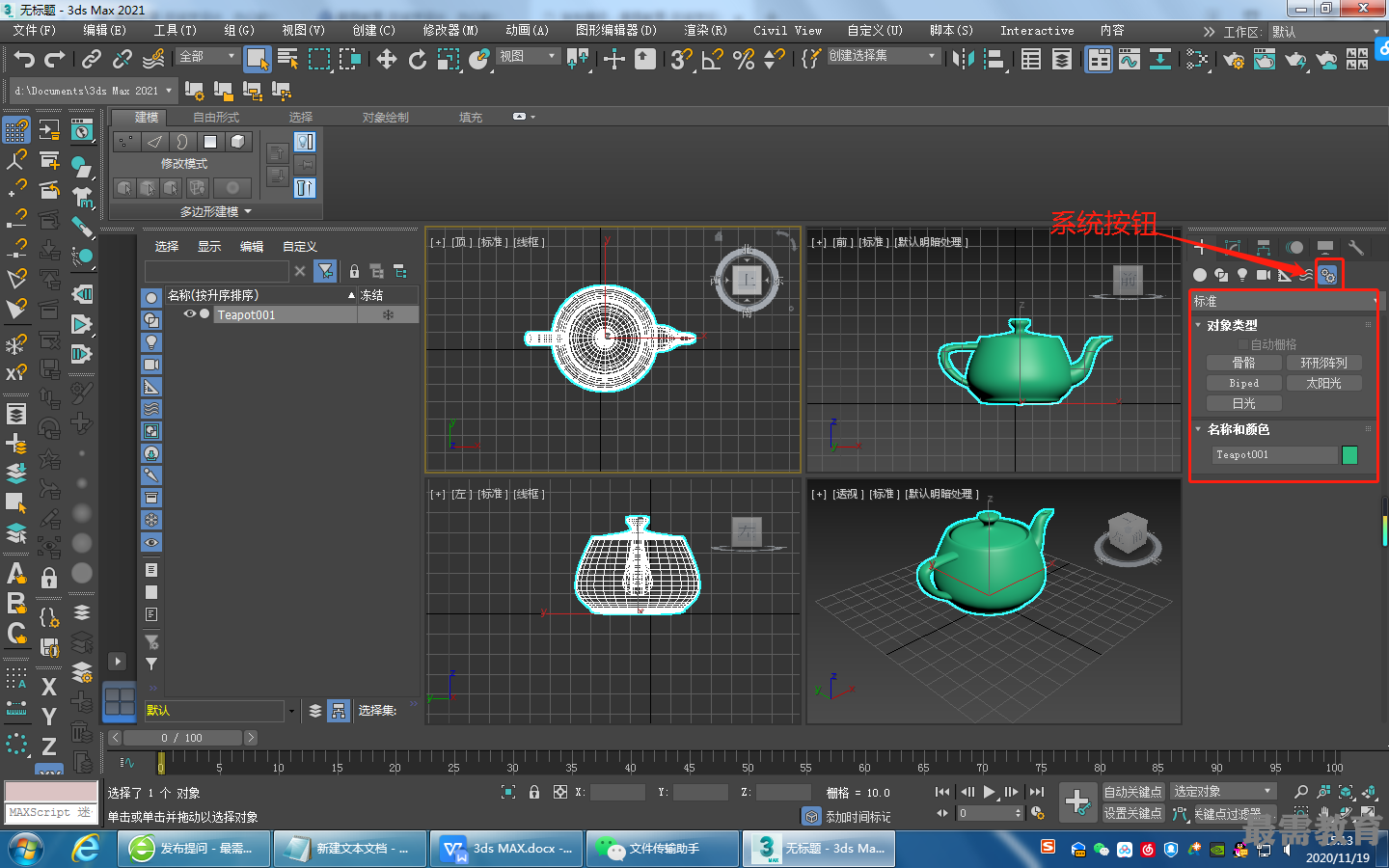Click the Biped object type button
This screenshot has width=1389, height=868.
pos(1244,384)
